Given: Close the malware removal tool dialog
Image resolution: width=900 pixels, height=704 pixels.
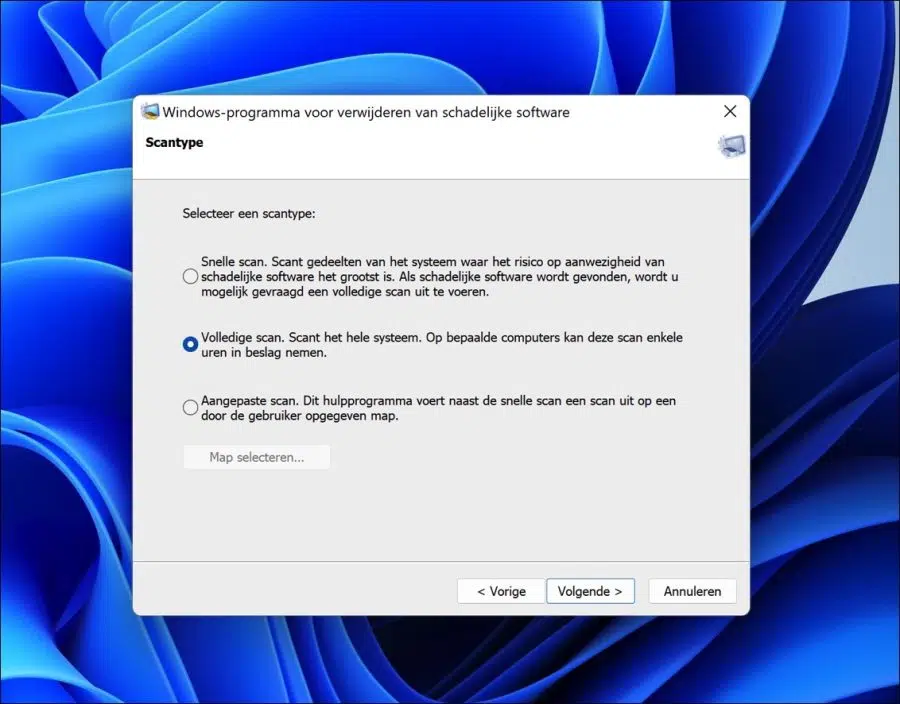Looking at the screenshot, I should 730,111.
